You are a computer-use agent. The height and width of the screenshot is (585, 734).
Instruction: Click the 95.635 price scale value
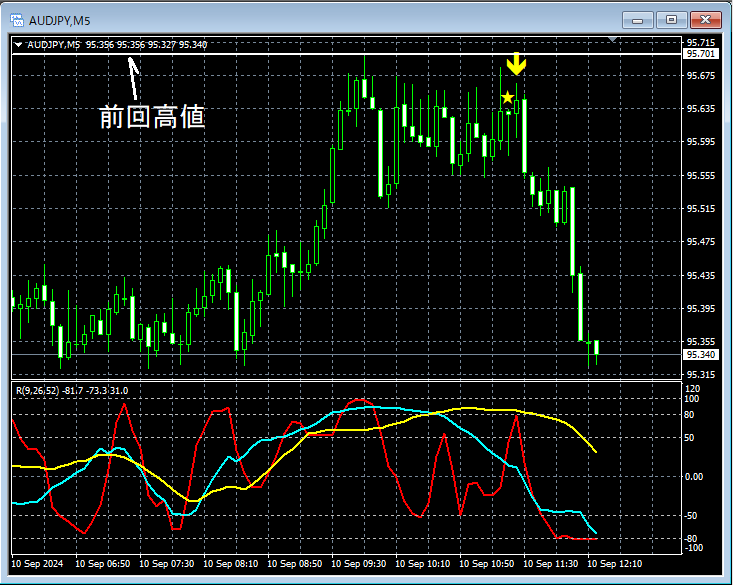point(701,109)
